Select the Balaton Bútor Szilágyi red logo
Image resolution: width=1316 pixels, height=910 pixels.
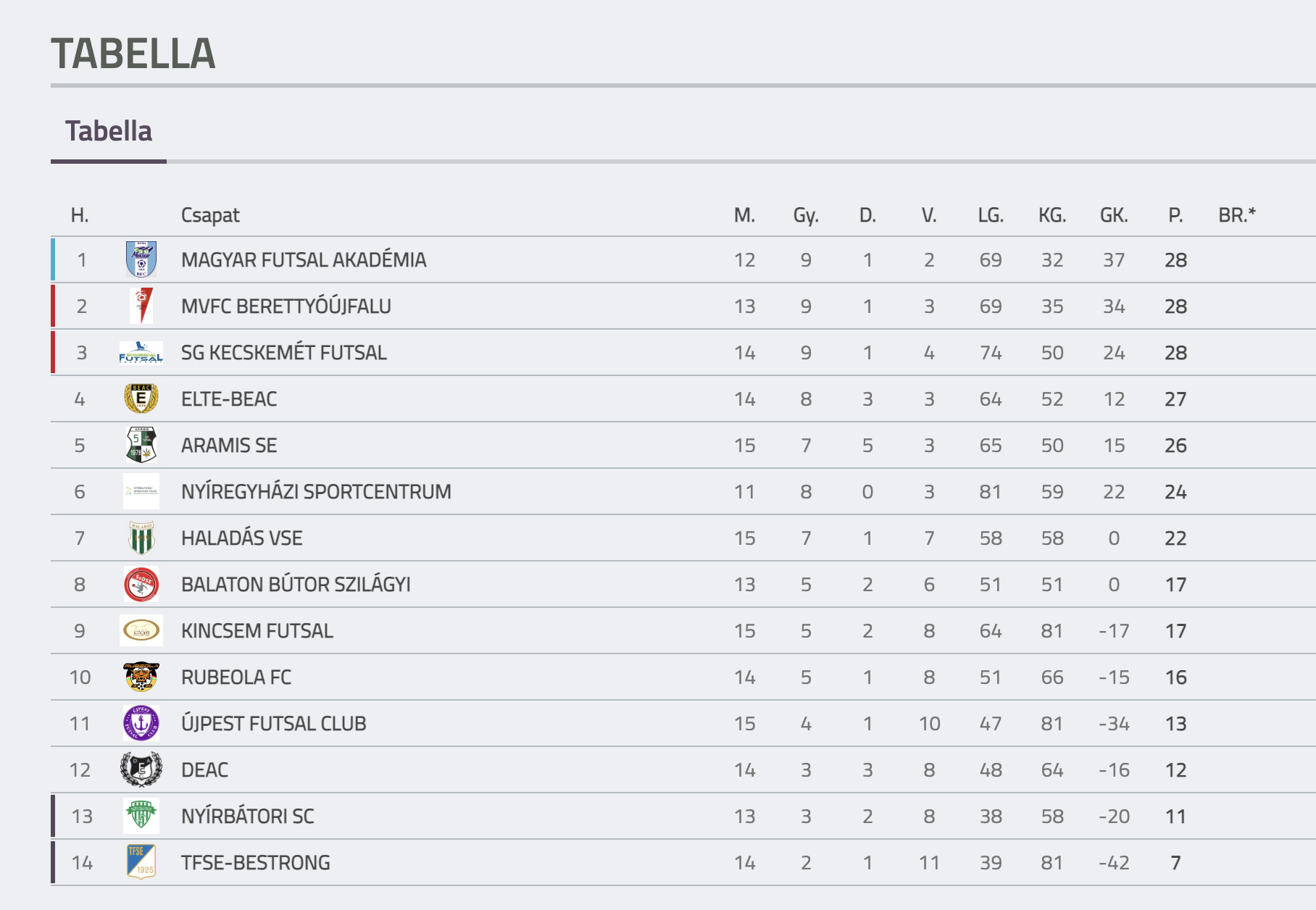coord(141,584)
